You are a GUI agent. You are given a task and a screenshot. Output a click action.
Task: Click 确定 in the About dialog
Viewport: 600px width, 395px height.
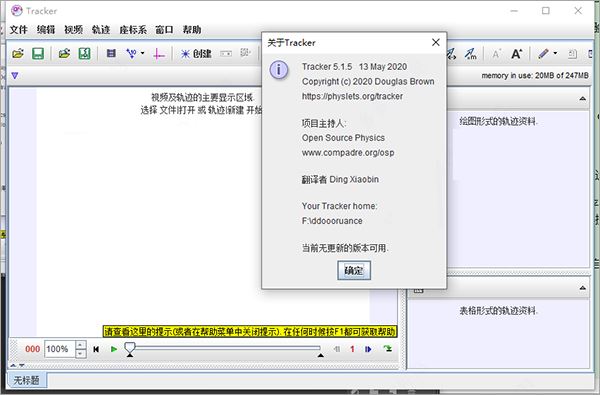(x=354, y=271)
